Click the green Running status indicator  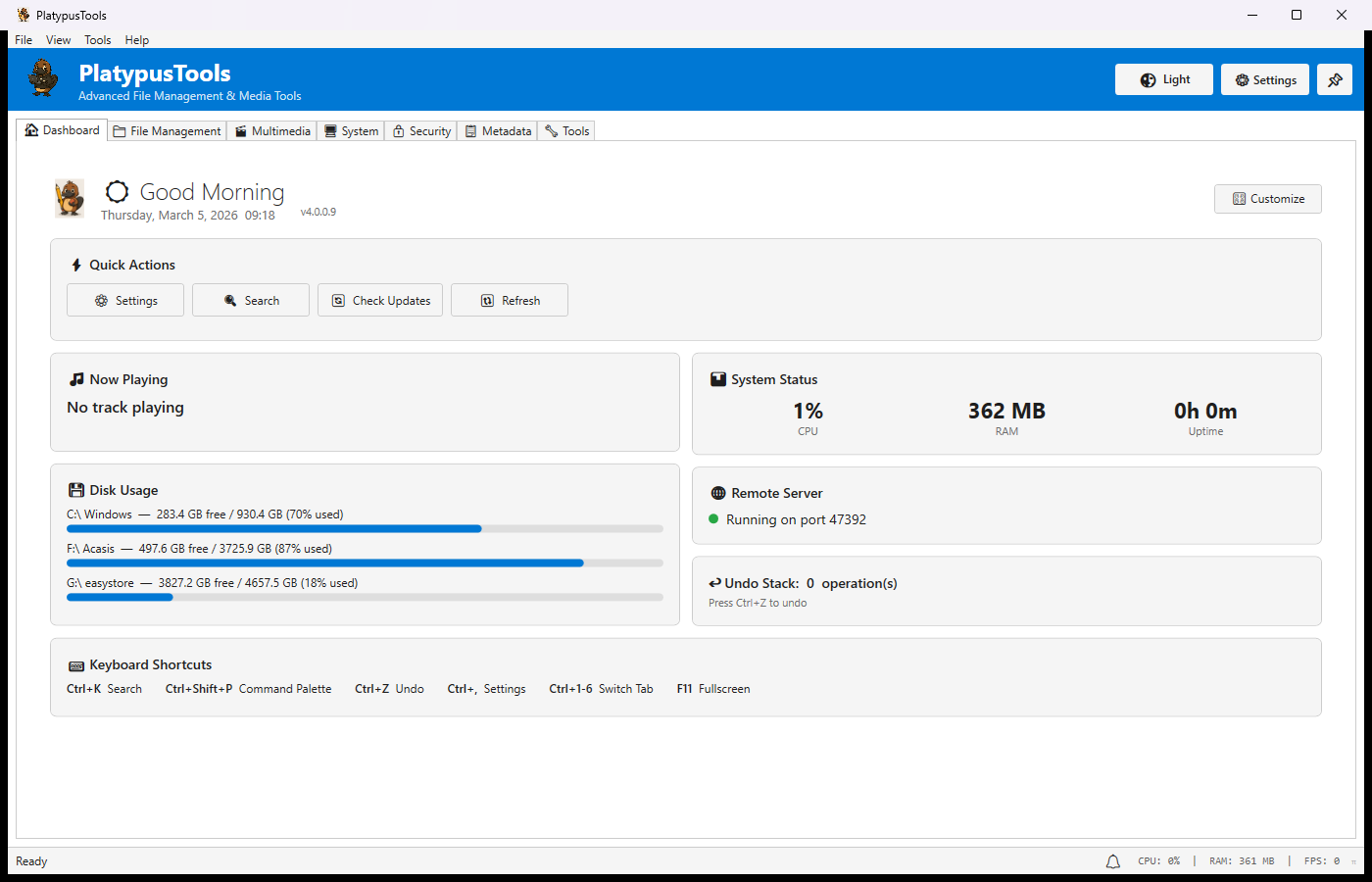714,519
